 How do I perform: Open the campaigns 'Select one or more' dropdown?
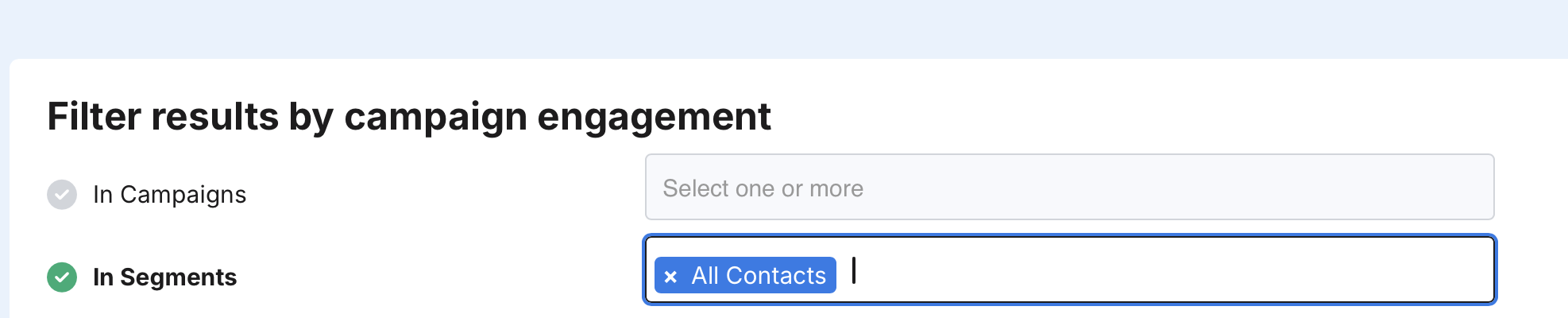tap(1069, 188)
